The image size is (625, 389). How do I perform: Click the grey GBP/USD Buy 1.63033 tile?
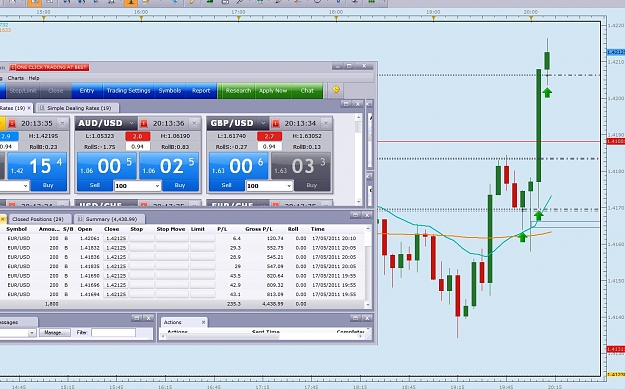pos(301,166)
